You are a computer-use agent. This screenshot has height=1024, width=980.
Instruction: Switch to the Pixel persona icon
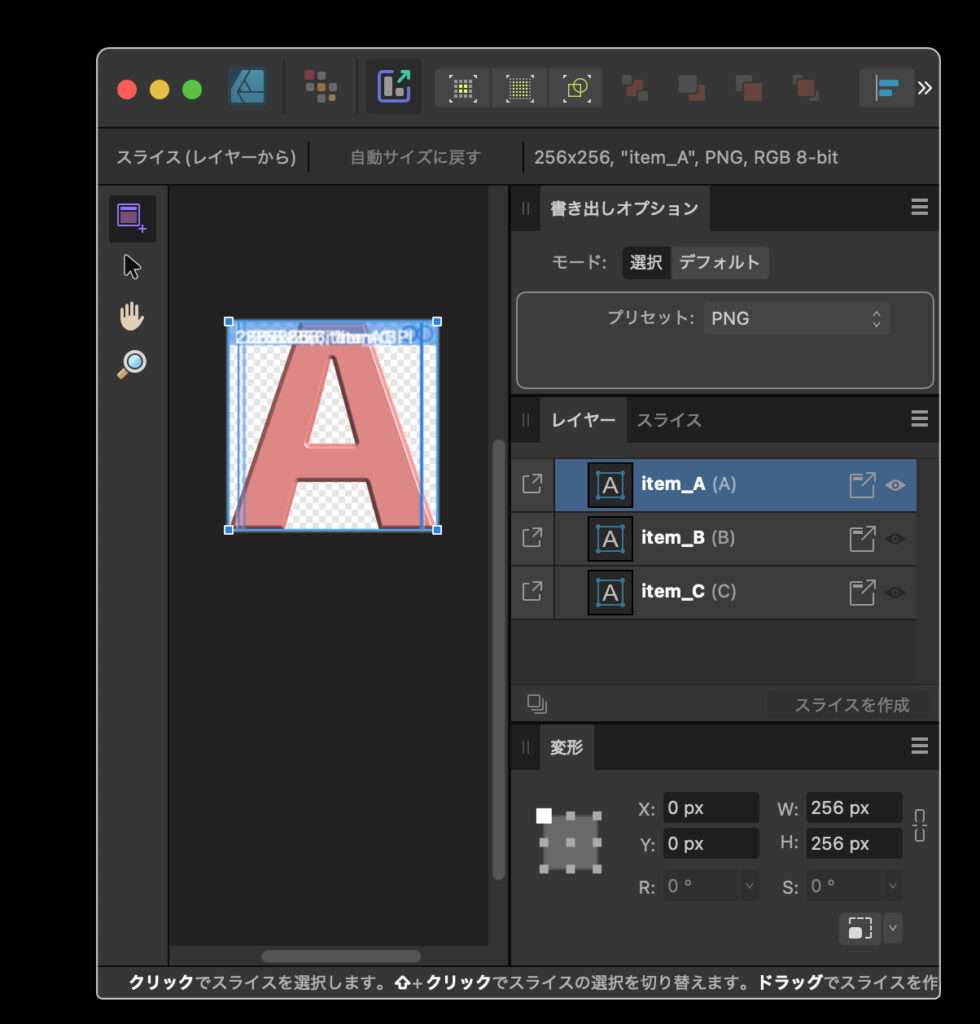pos(320,88)
